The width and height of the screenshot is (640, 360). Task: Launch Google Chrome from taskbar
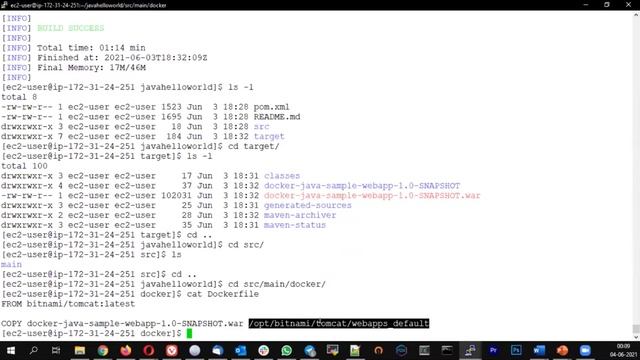click(102, 350)
